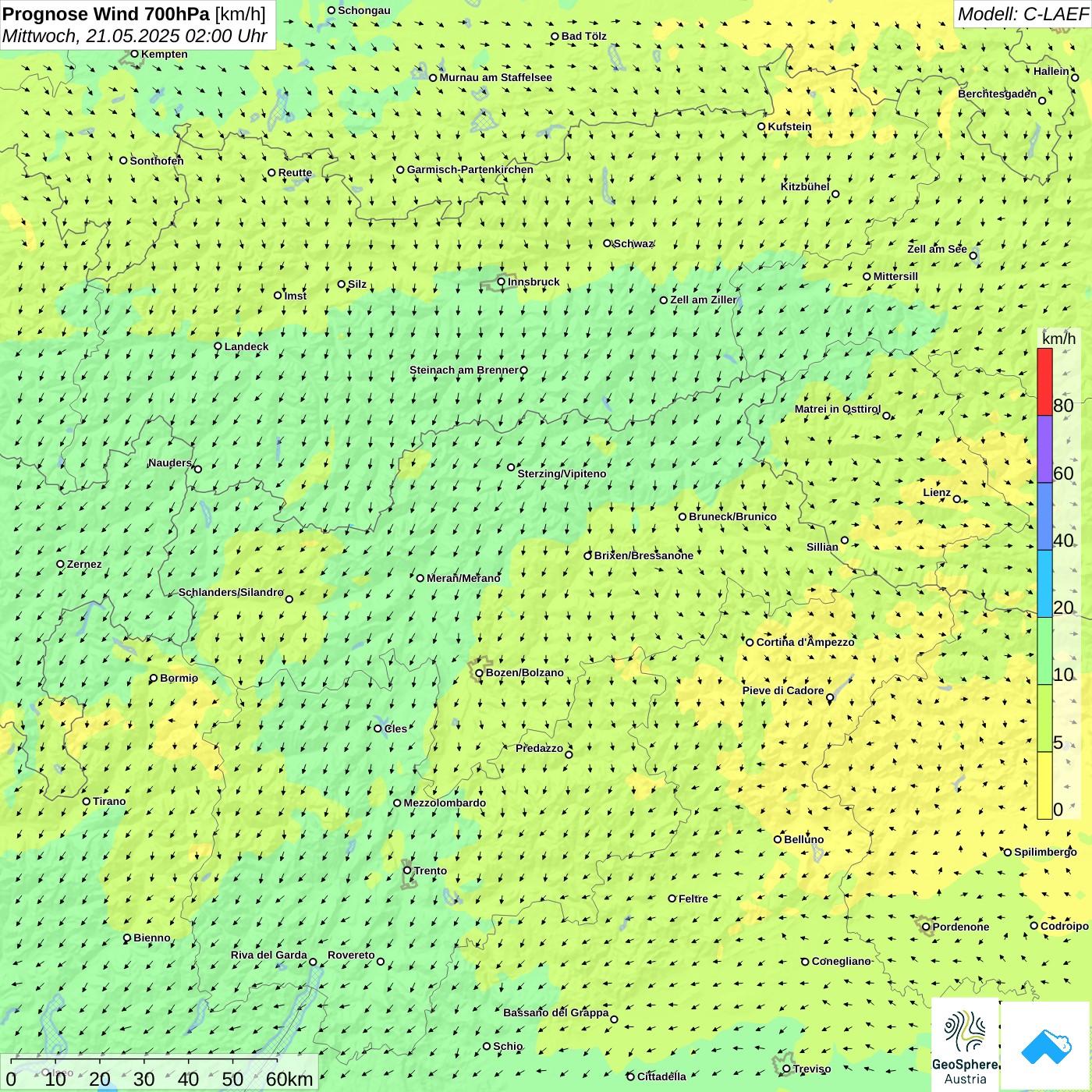Click the cyan 20 km/h legend swatch
This screenshot has width=1092, height=1092.
pyautogui.click(x=1044, y=584)
